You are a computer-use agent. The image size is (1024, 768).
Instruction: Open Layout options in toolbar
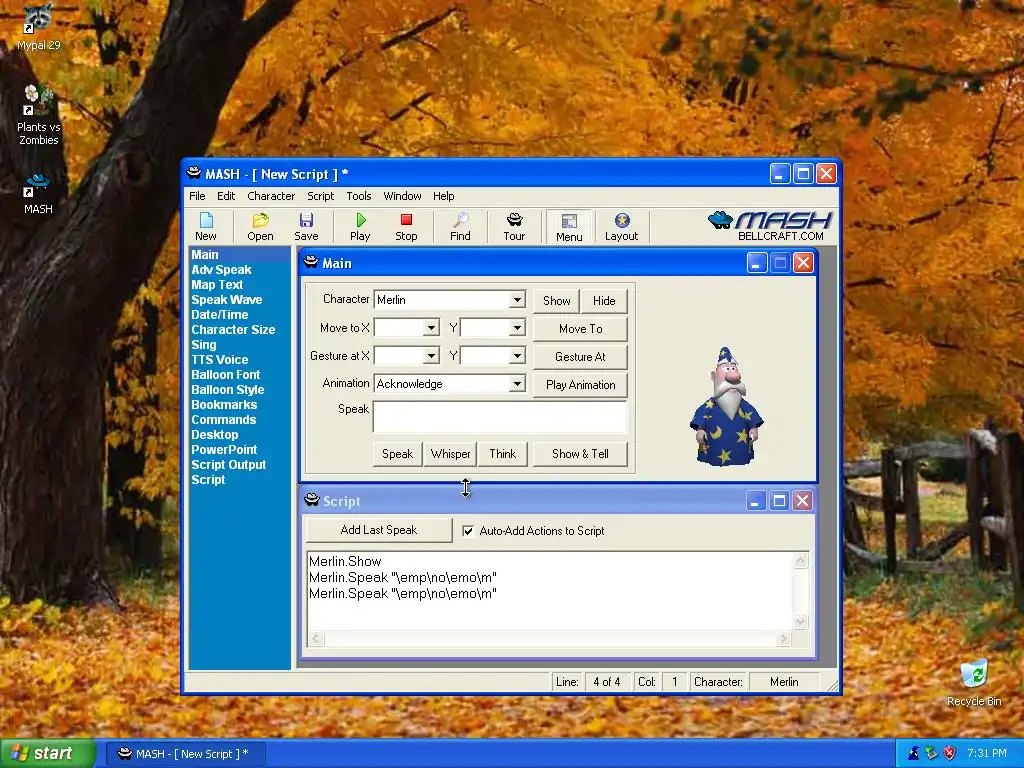pyautogui.click(x=621, y=227)
